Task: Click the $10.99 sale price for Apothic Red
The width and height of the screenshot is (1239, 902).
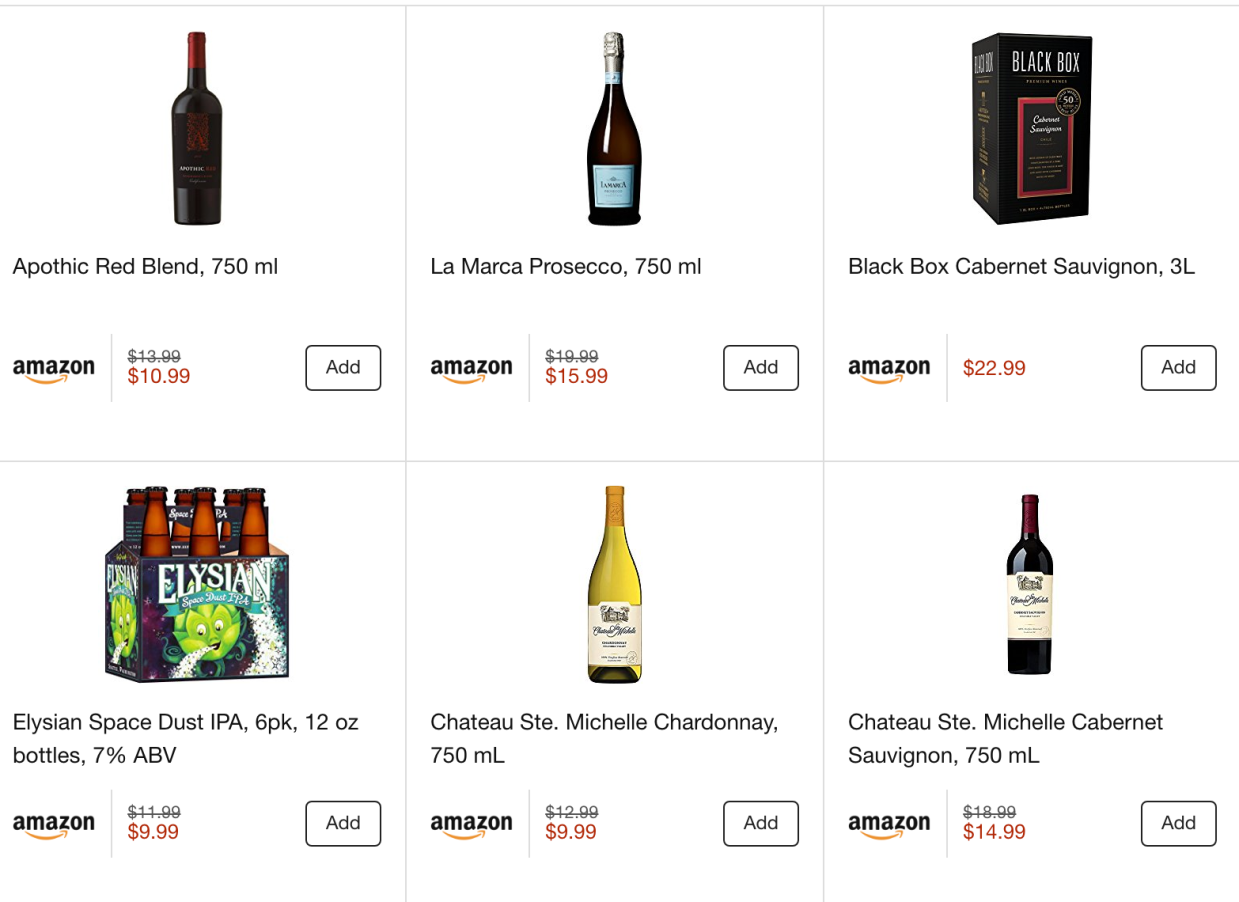Action: tap(158, 378)
